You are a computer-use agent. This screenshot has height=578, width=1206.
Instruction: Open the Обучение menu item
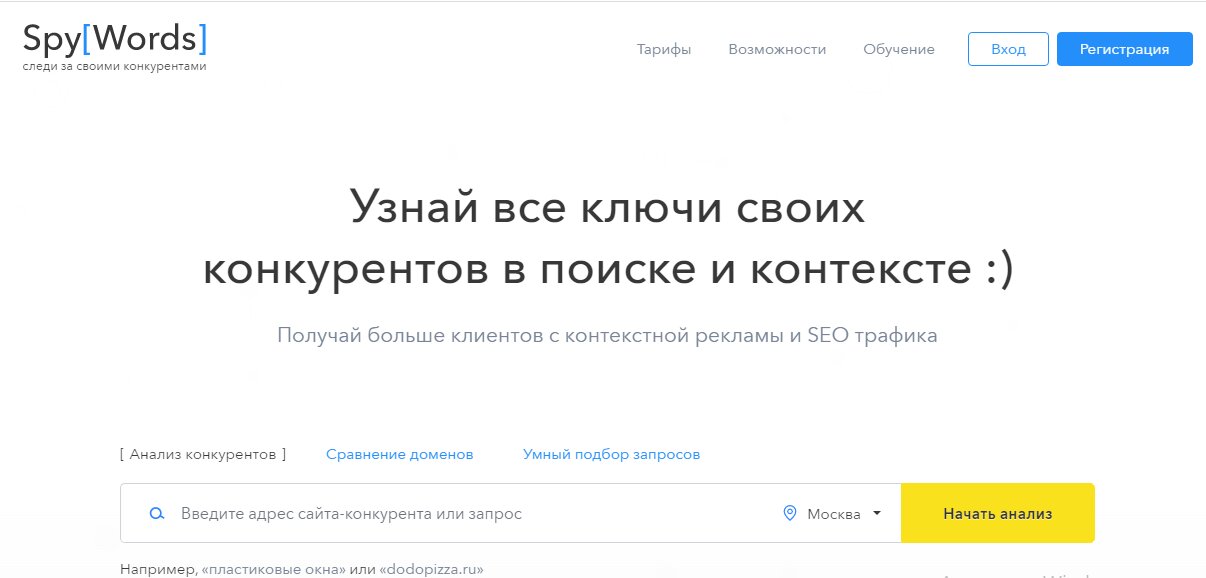click(898, 48)
